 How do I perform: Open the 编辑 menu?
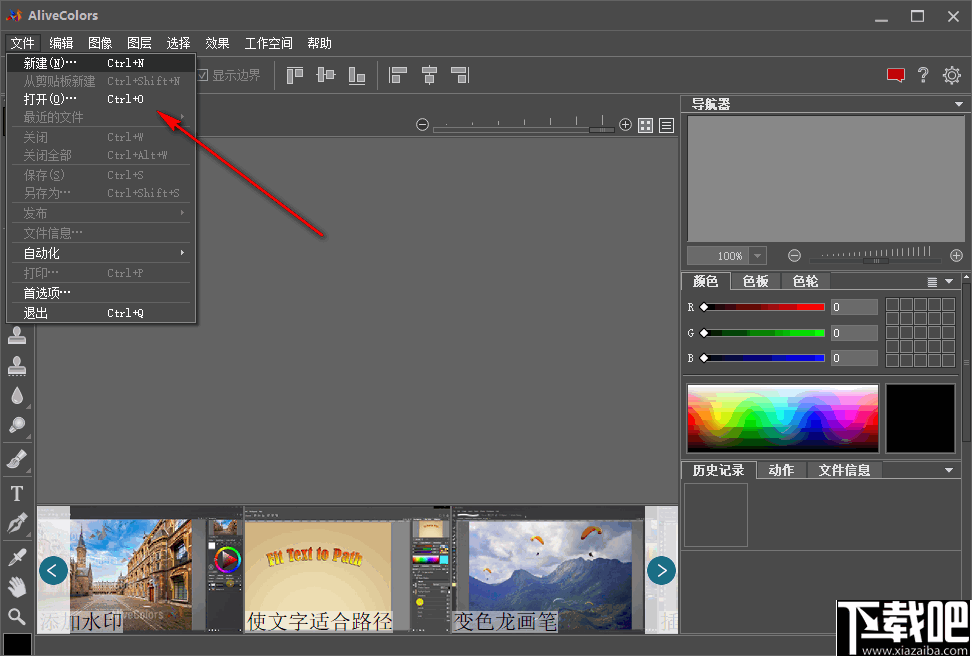[x=61, y=43]
